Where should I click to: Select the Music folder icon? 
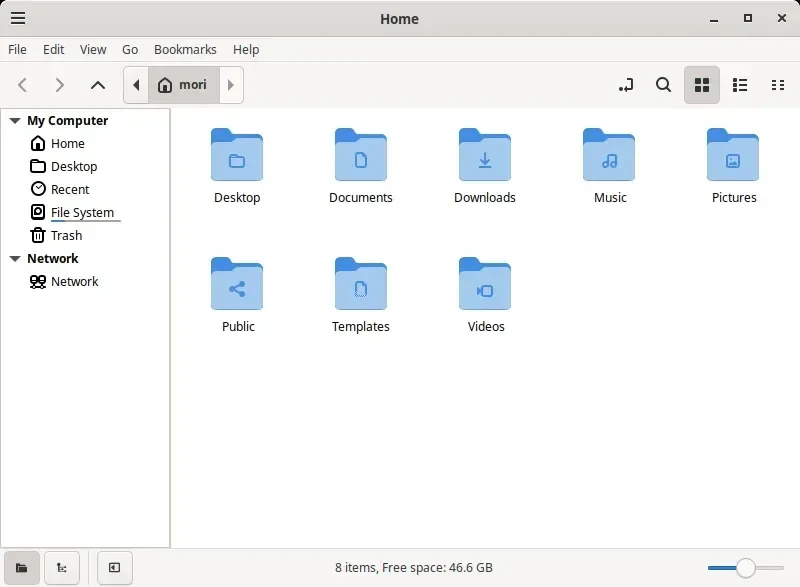tap(609, 155)
